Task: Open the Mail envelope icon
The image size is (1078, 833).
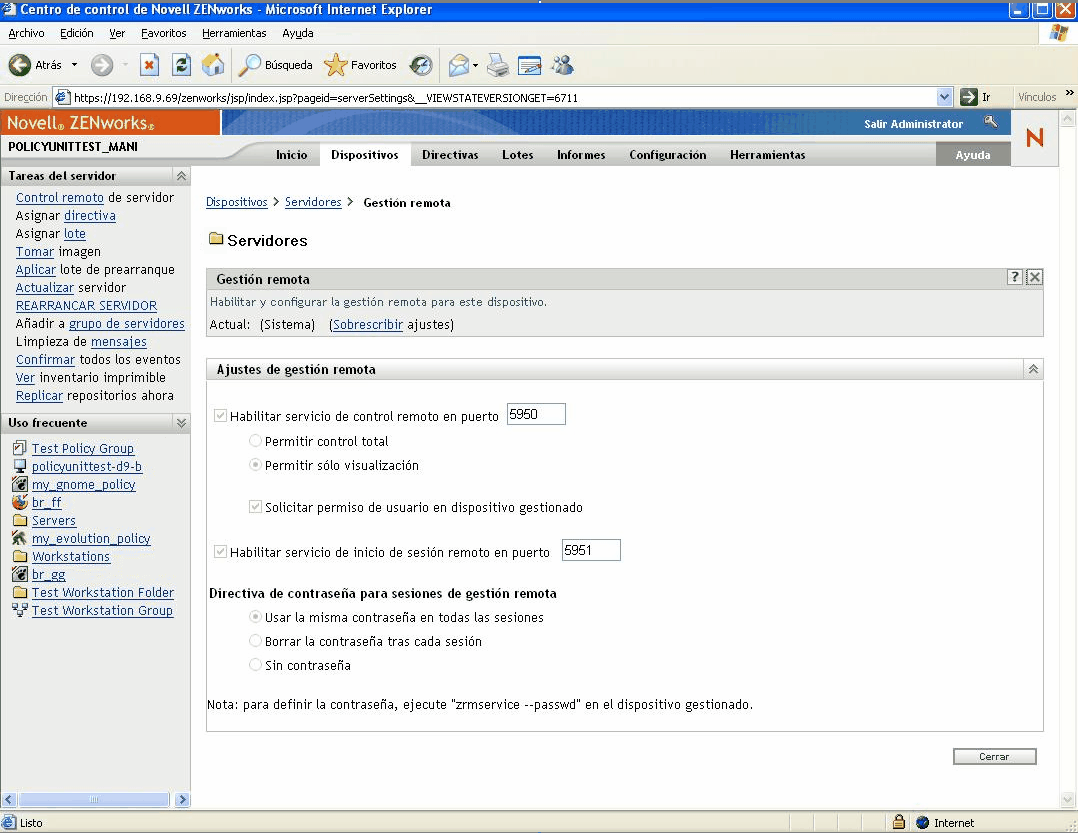Action: (459, 65)
